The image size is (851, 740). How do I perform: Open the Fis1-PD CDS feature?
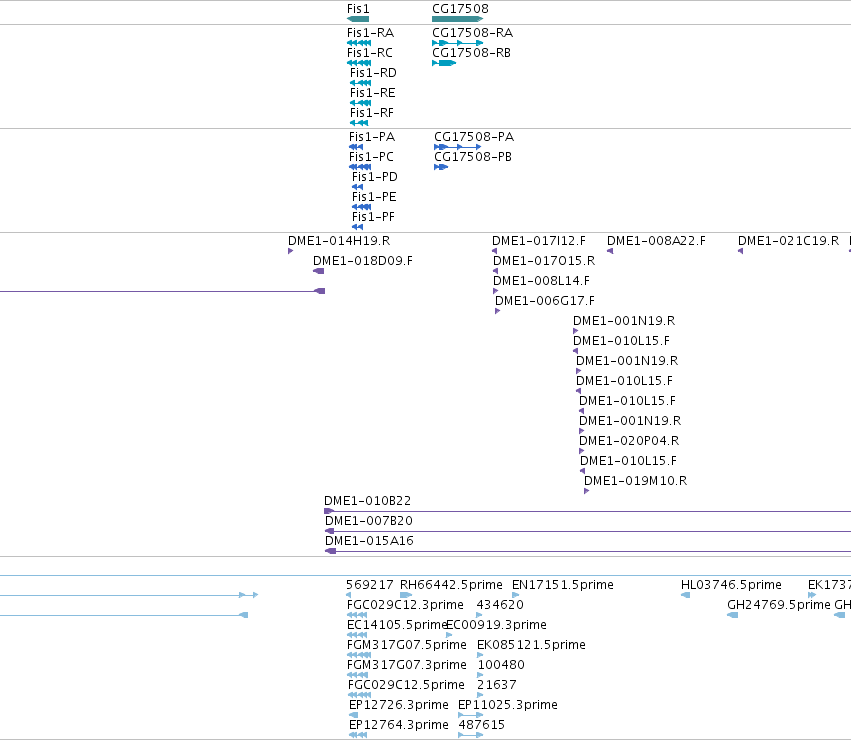tap(357, 187)
